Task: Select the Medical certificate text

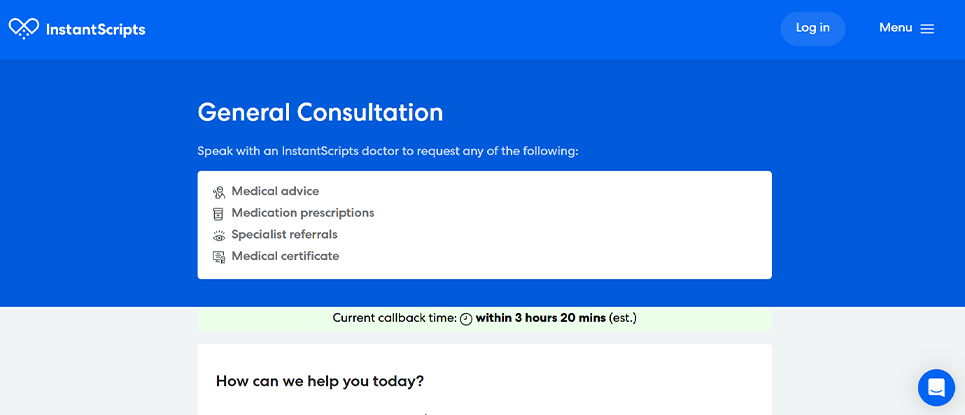Action: pyautogui.click(x=285, y=256)
